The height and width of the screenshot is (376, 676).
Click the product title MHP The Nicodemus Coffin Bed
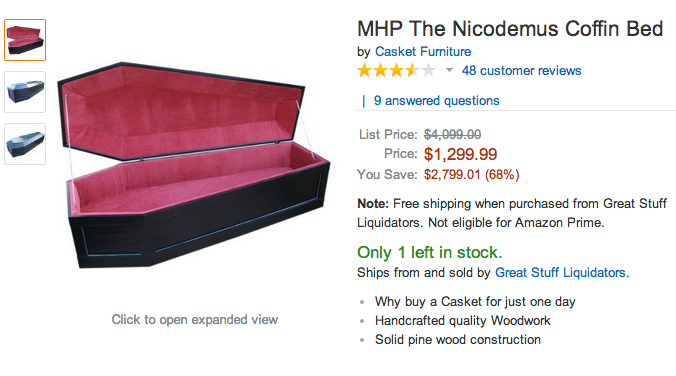[x=510, y=29]
